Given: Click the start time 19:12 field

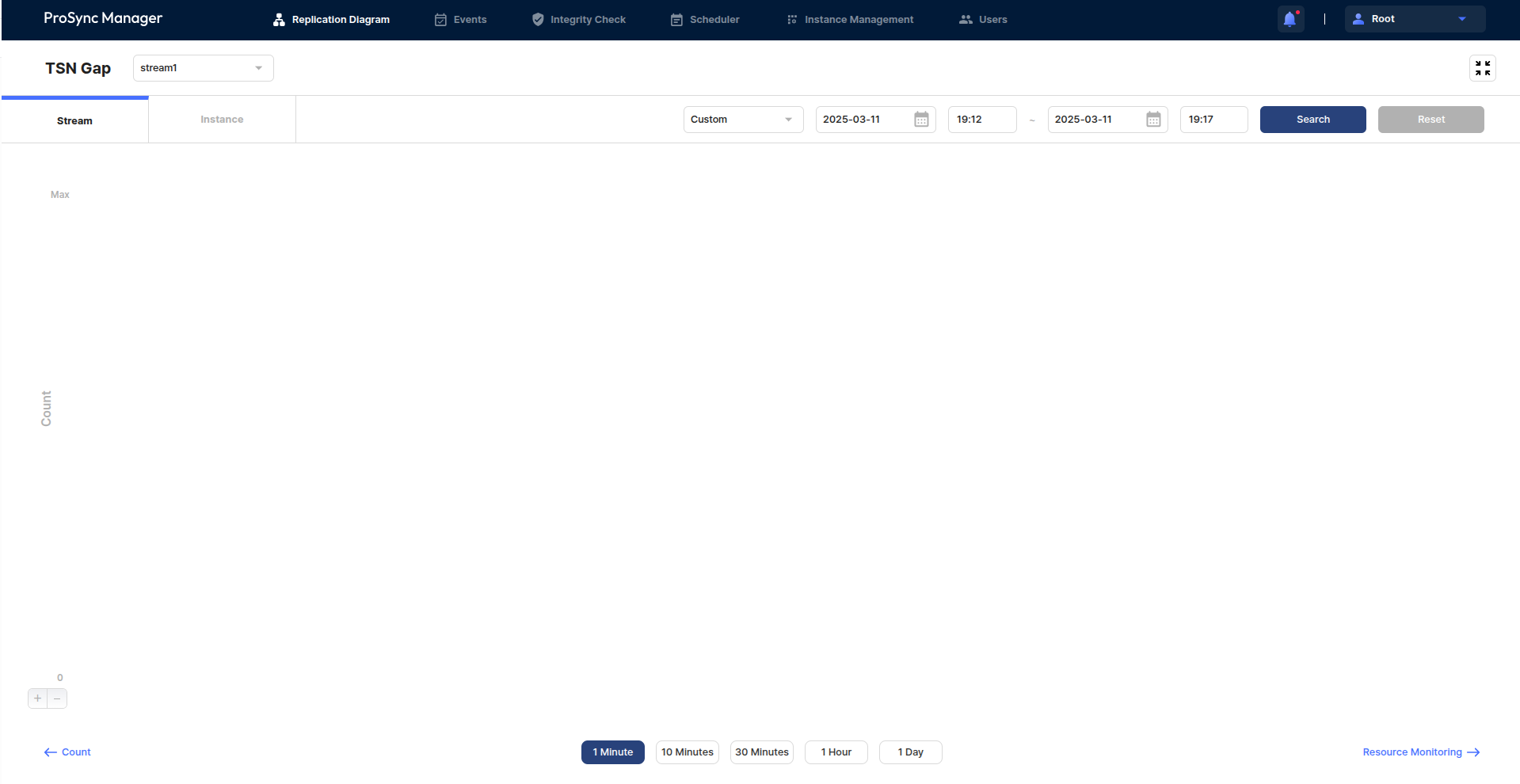Looking at the screenshot, I should click(981, 120).
